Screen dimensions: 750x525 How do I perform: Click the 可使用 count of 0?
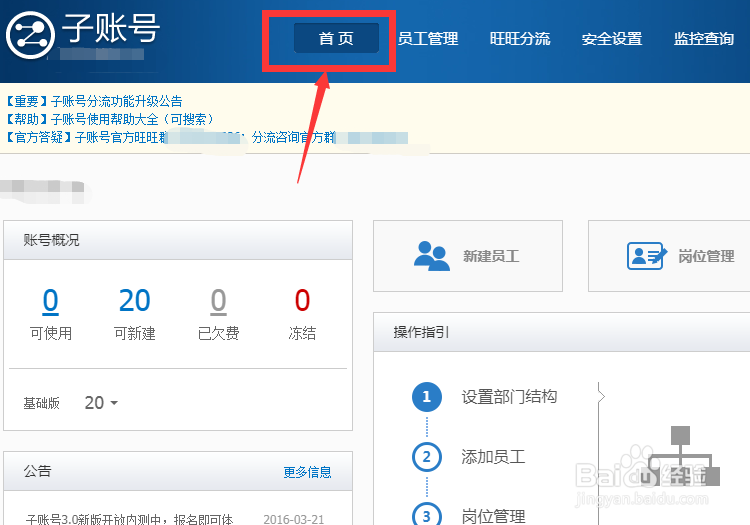pyautogui.click(x=51, y=301)
